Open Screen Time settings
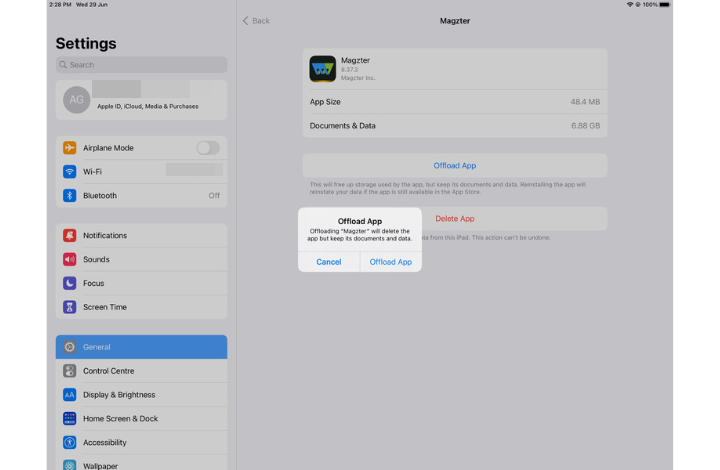The image size is (720, 470). click(x=141, y=307)
